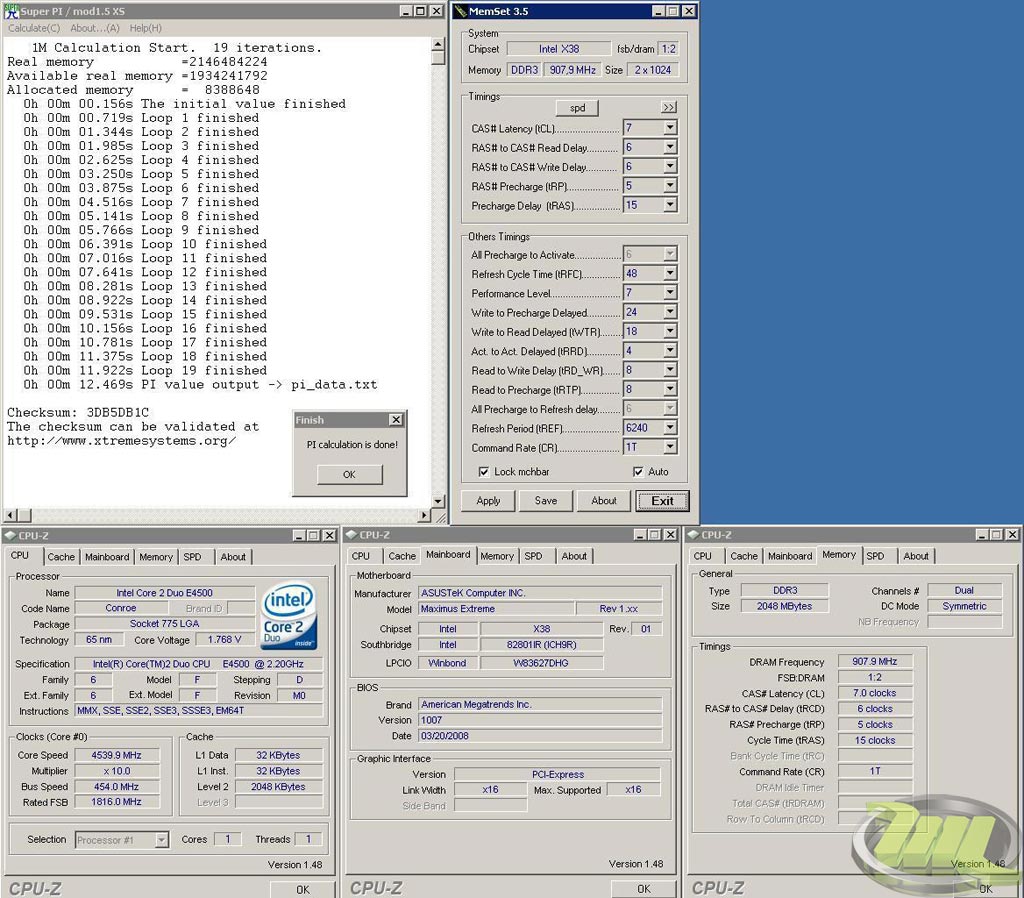The image size is (1024, 898).
Task: Open the Read to Write Delay dropdown
Action: point(670,370)
